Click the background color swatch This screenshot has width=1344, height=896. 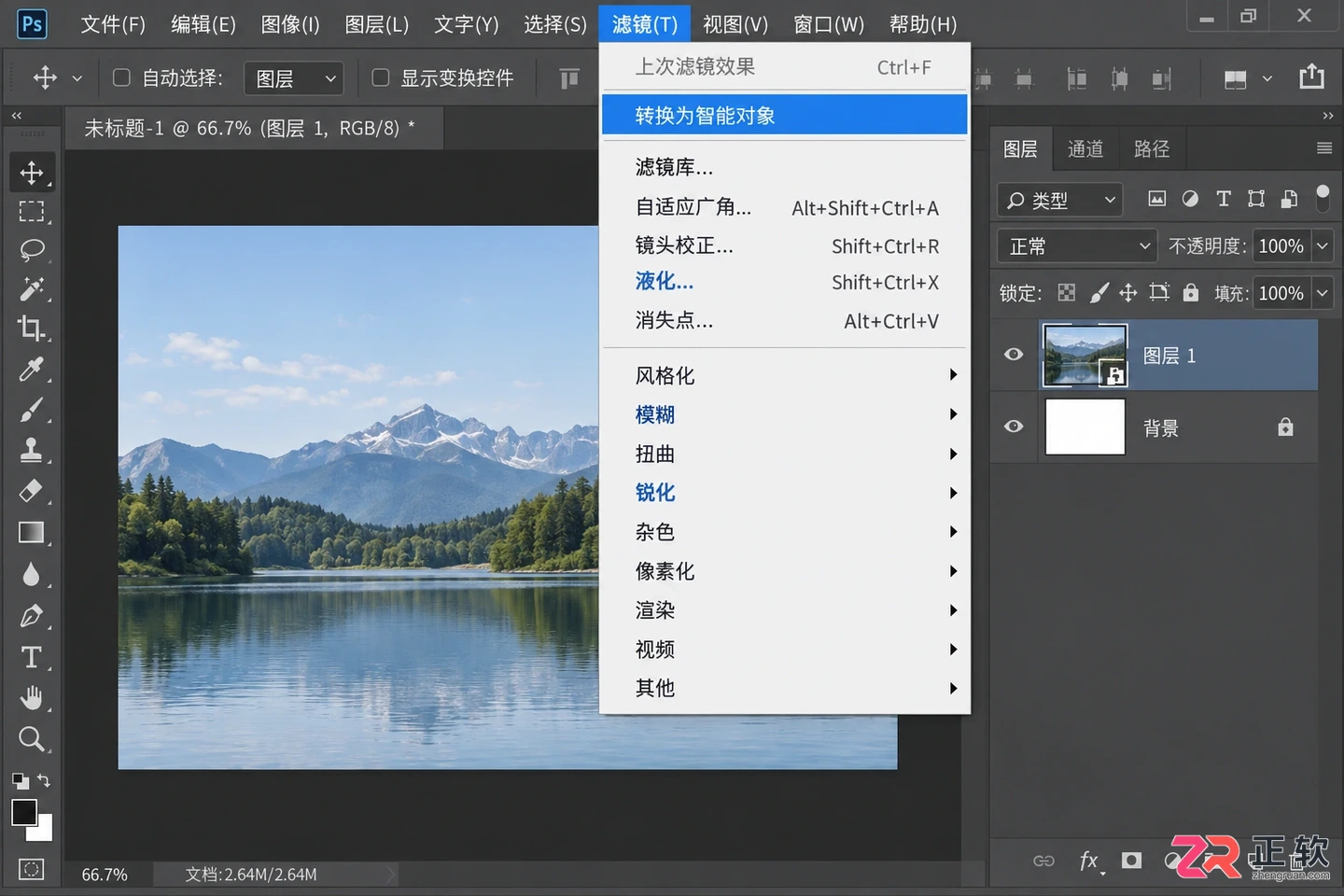[44, 831]
